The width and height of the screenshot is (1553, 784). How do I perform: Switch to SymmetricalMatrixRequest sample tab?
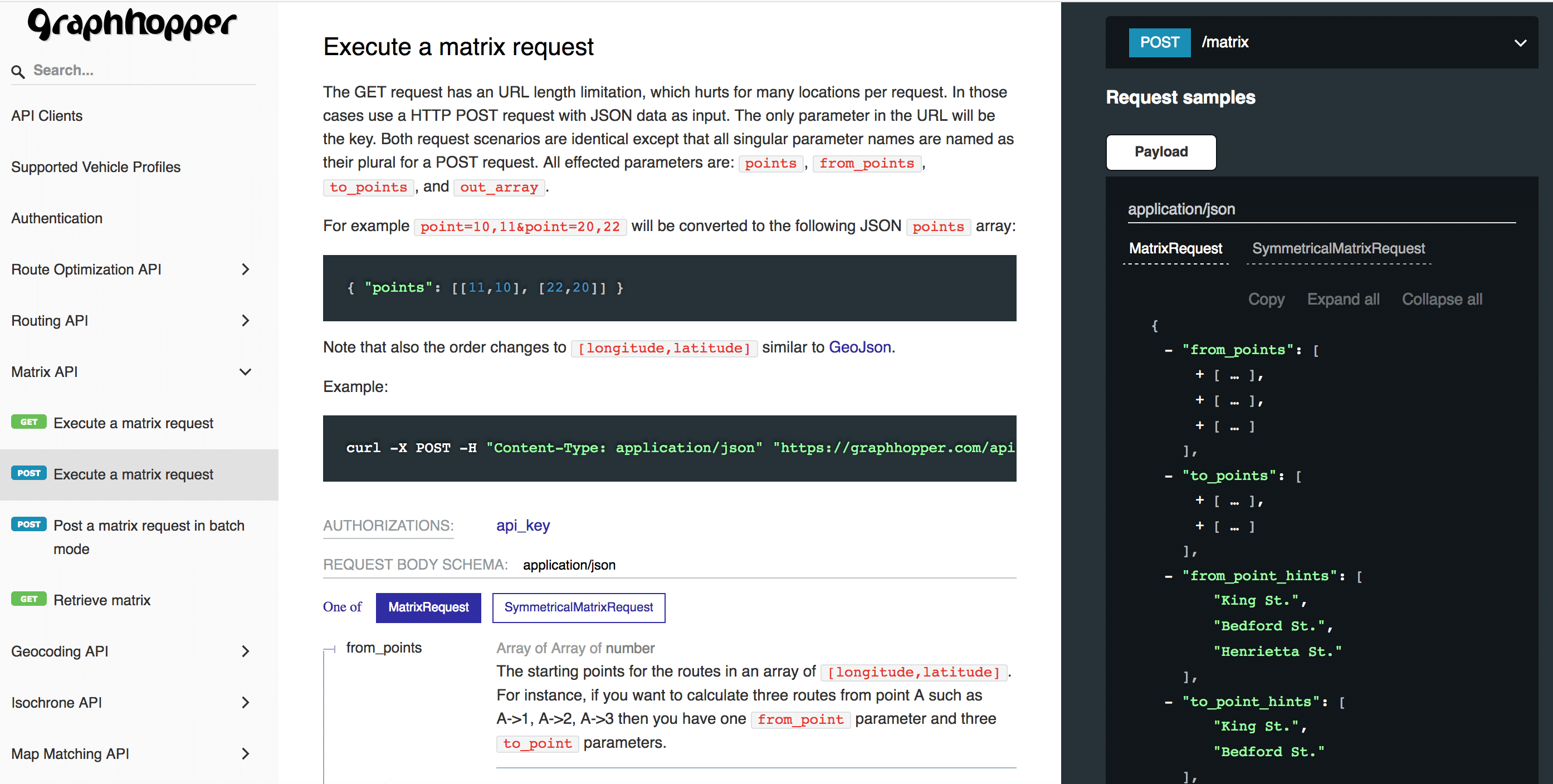point(1338,249)
